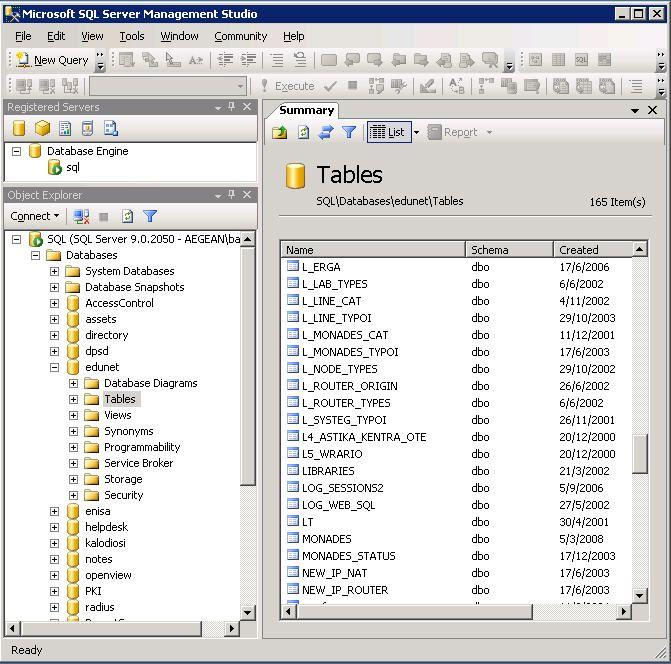Select the Summary tab

(306, 110)
